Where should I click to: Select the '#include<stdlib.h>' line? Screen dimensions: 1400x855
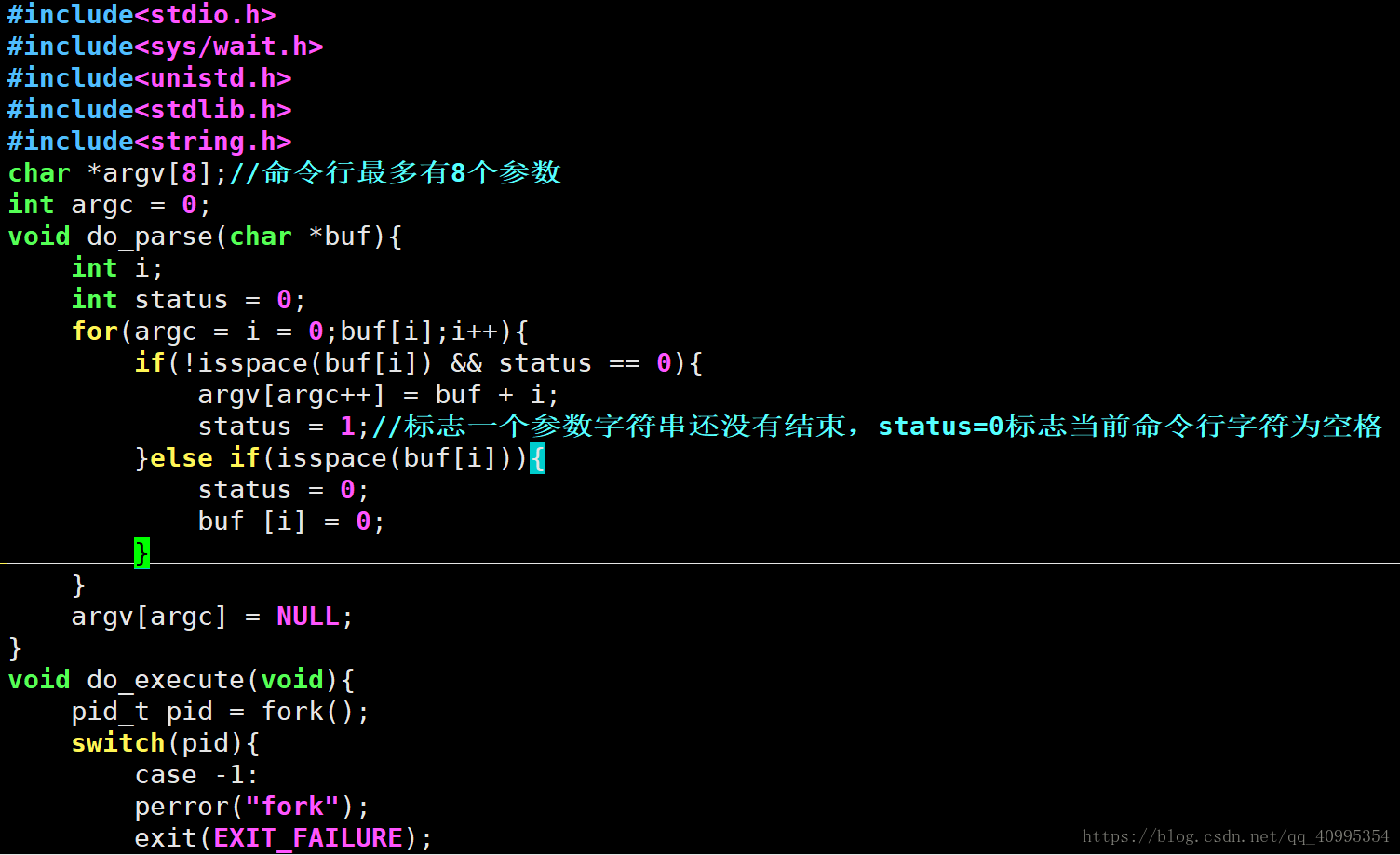click(149, 110)
